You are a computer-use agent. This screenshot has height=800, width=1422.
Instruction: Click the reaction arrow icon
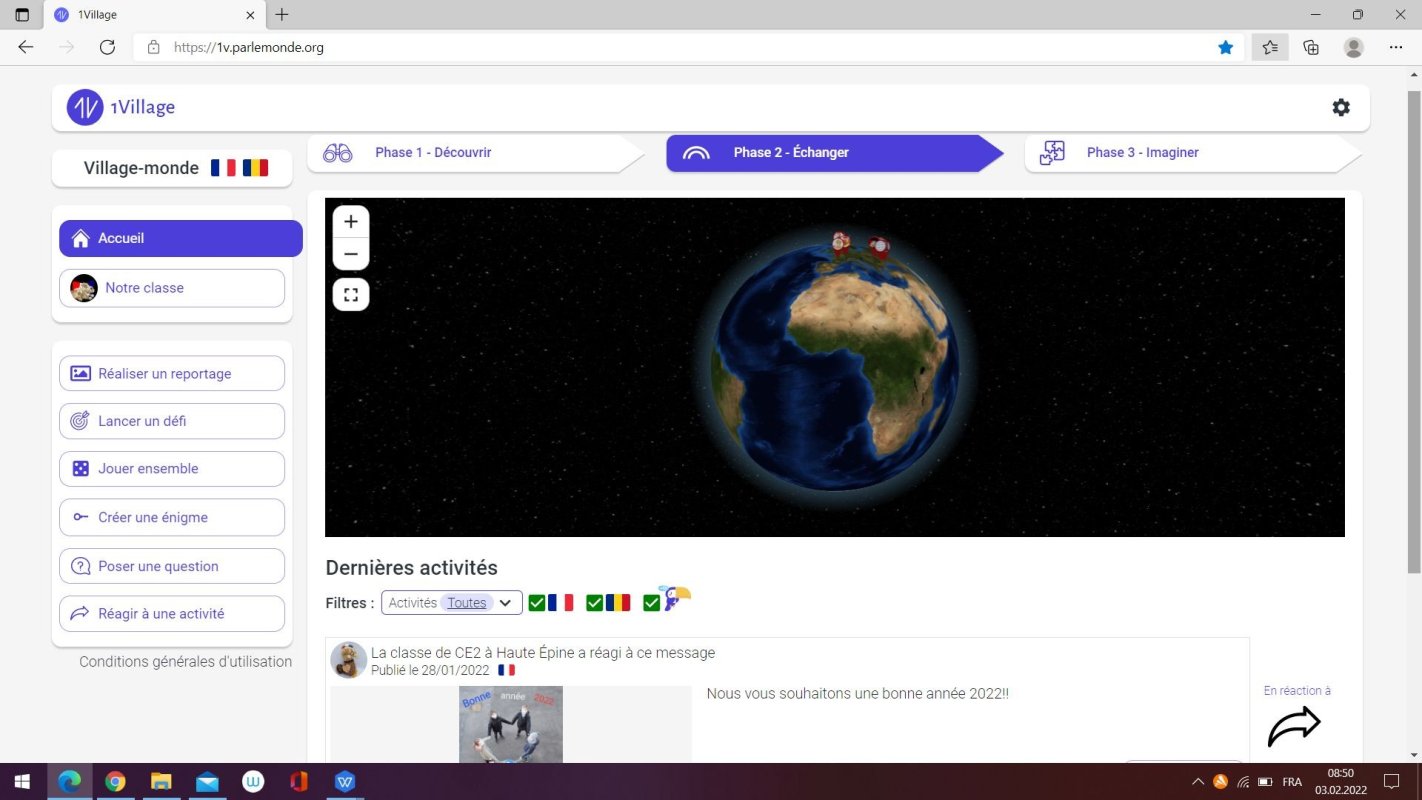1294,726
